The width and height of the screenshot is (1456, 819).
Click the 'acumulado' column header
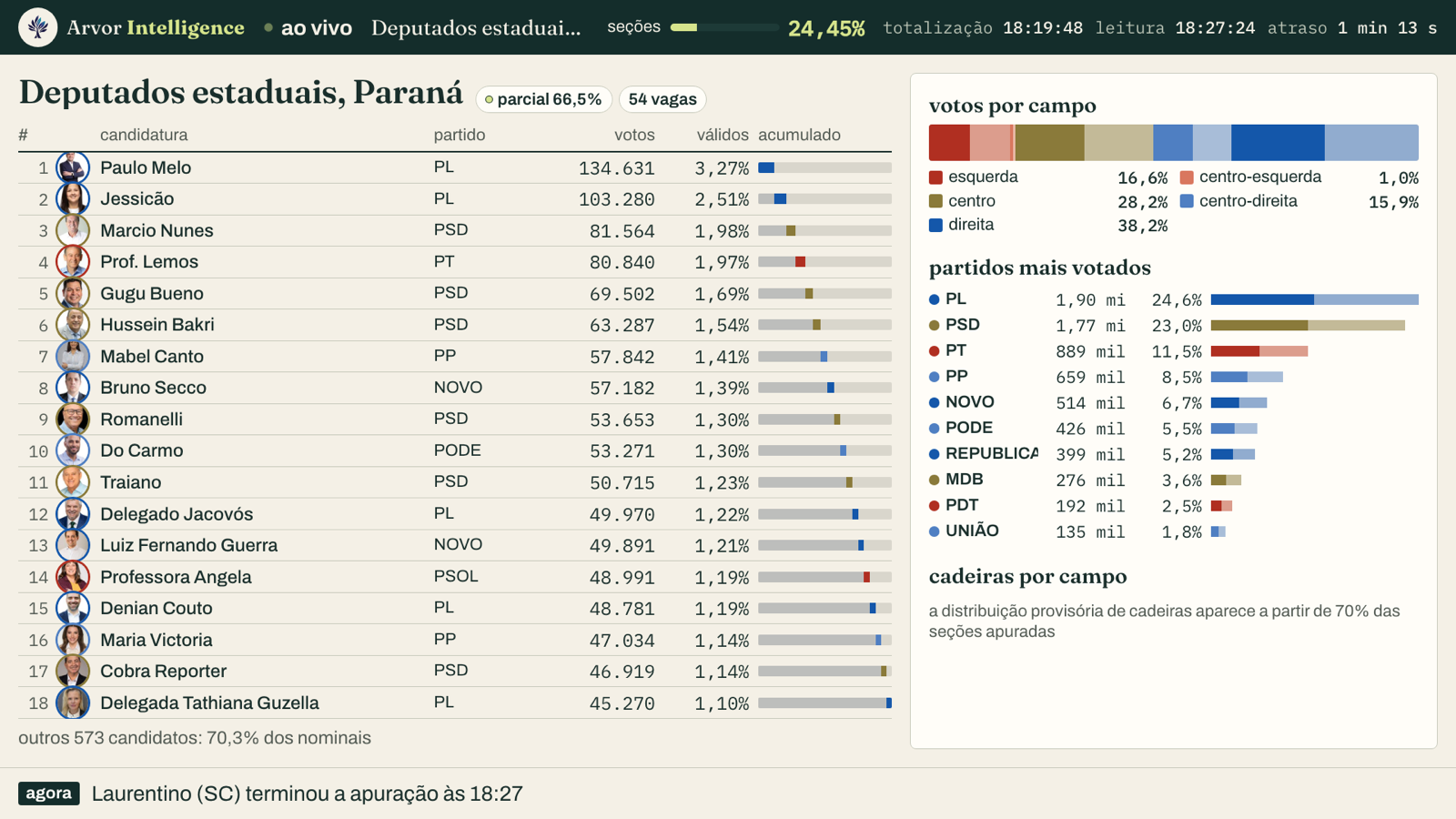pos(799,135)
